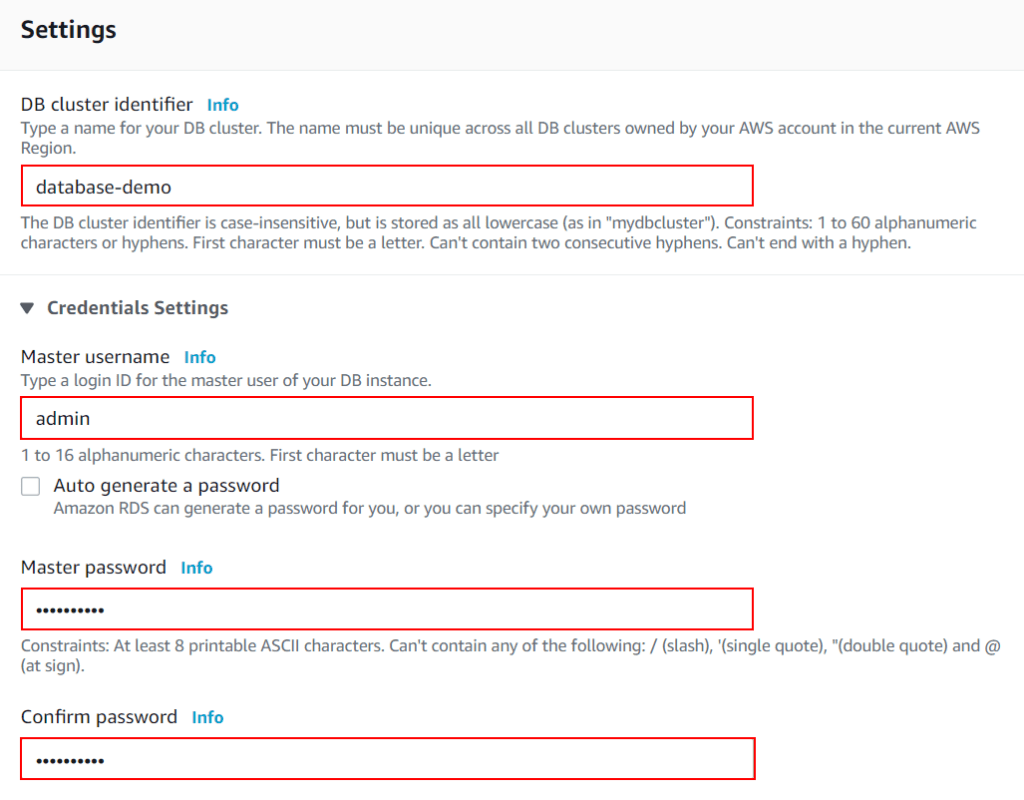Click the Master username label
The image size is (1024, 800).
[x=94, y=357]
